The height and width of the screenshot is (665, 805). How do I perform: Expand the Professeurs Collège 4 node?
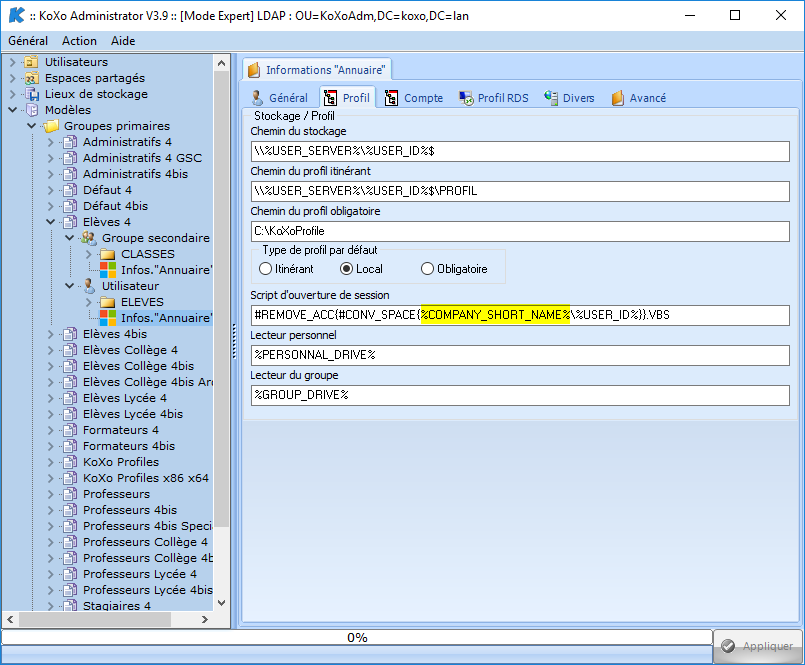click(x=51, y=542)
